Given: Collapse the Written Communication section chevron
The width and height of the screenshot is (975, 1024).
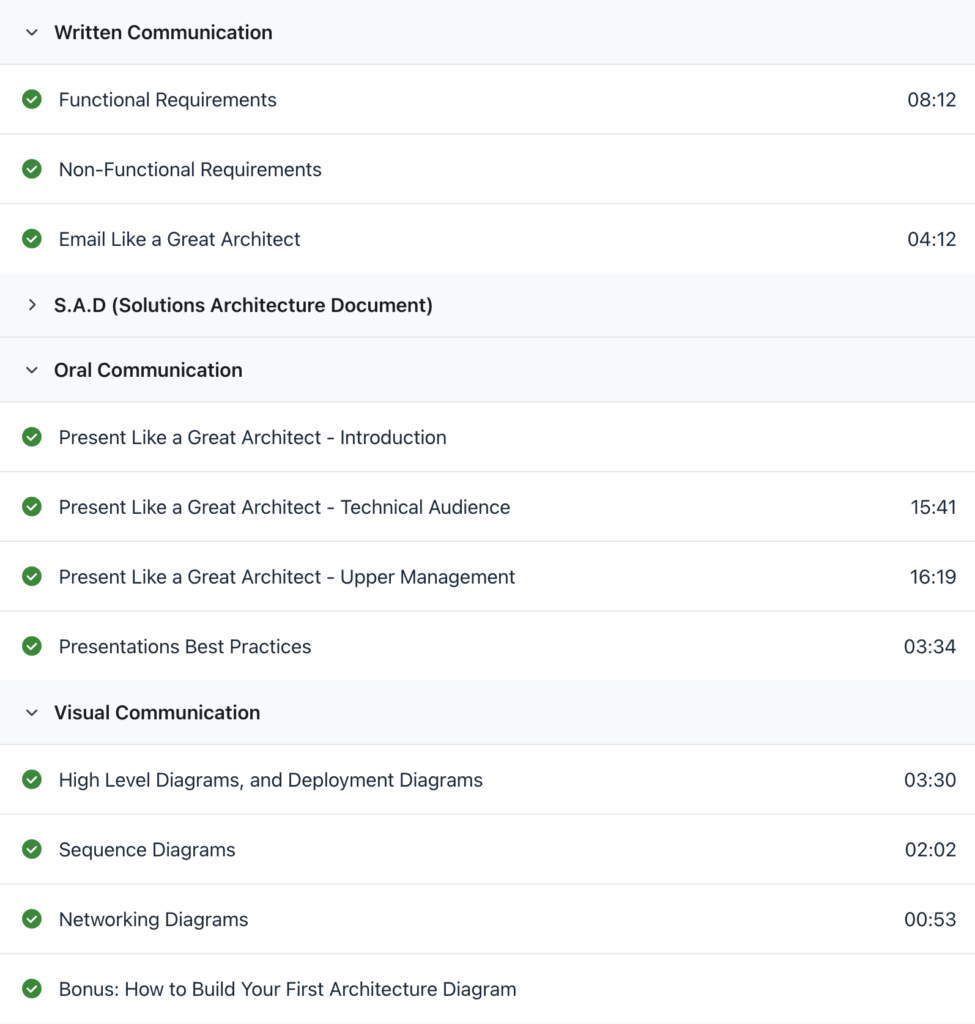Looking at the screenshot, I should [x=31, y=33].
